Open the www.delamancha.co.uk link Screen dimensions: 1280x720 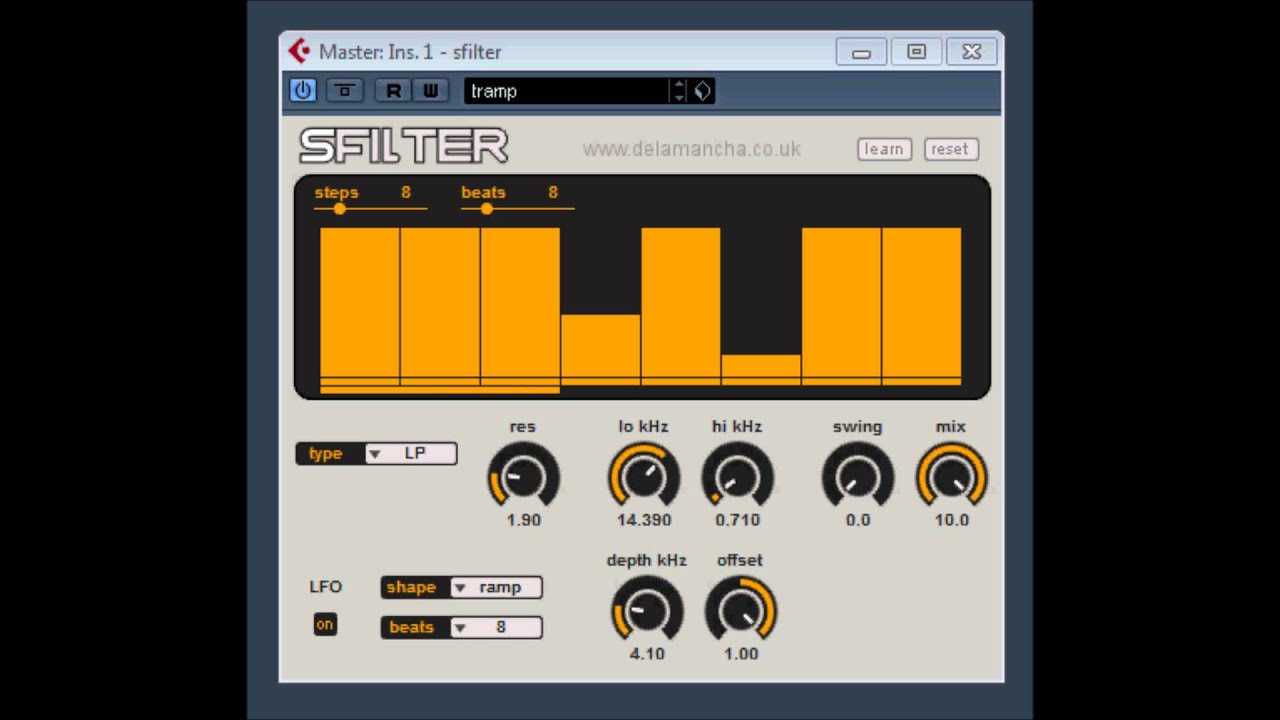tap(692, 149)
